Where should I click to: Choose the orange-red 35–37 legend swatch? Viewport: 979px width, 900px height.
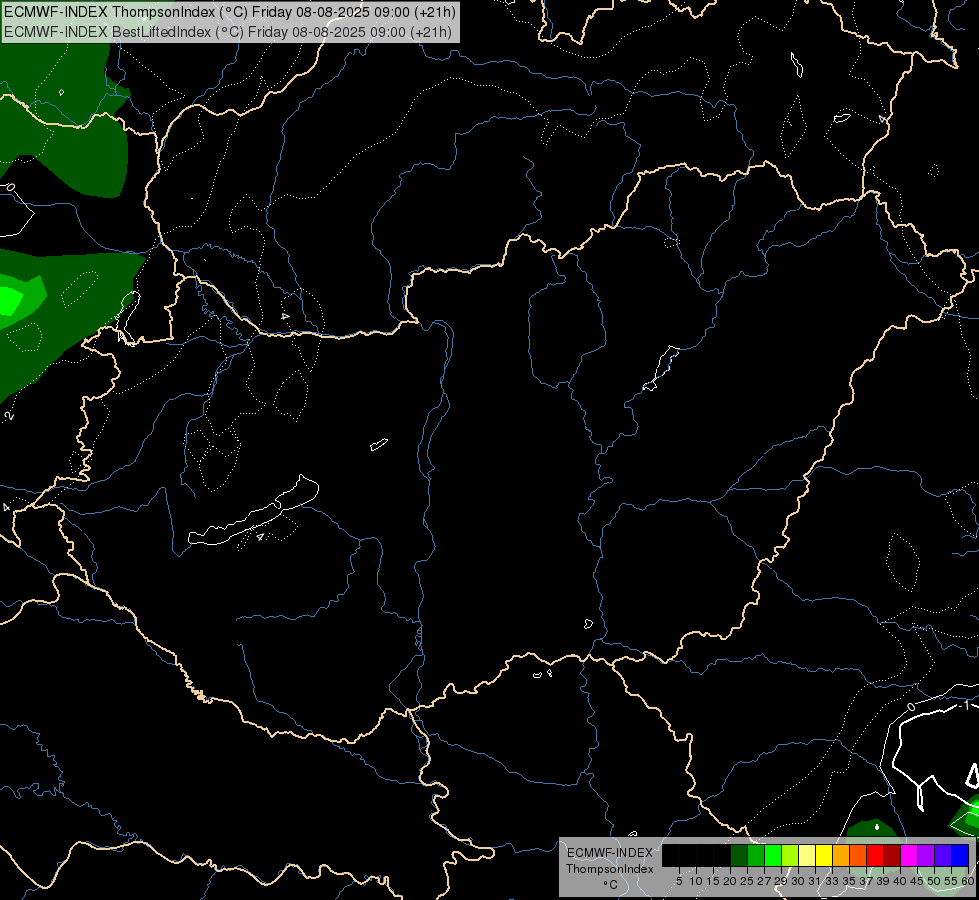pyautogui.click(x=858, y=855)
